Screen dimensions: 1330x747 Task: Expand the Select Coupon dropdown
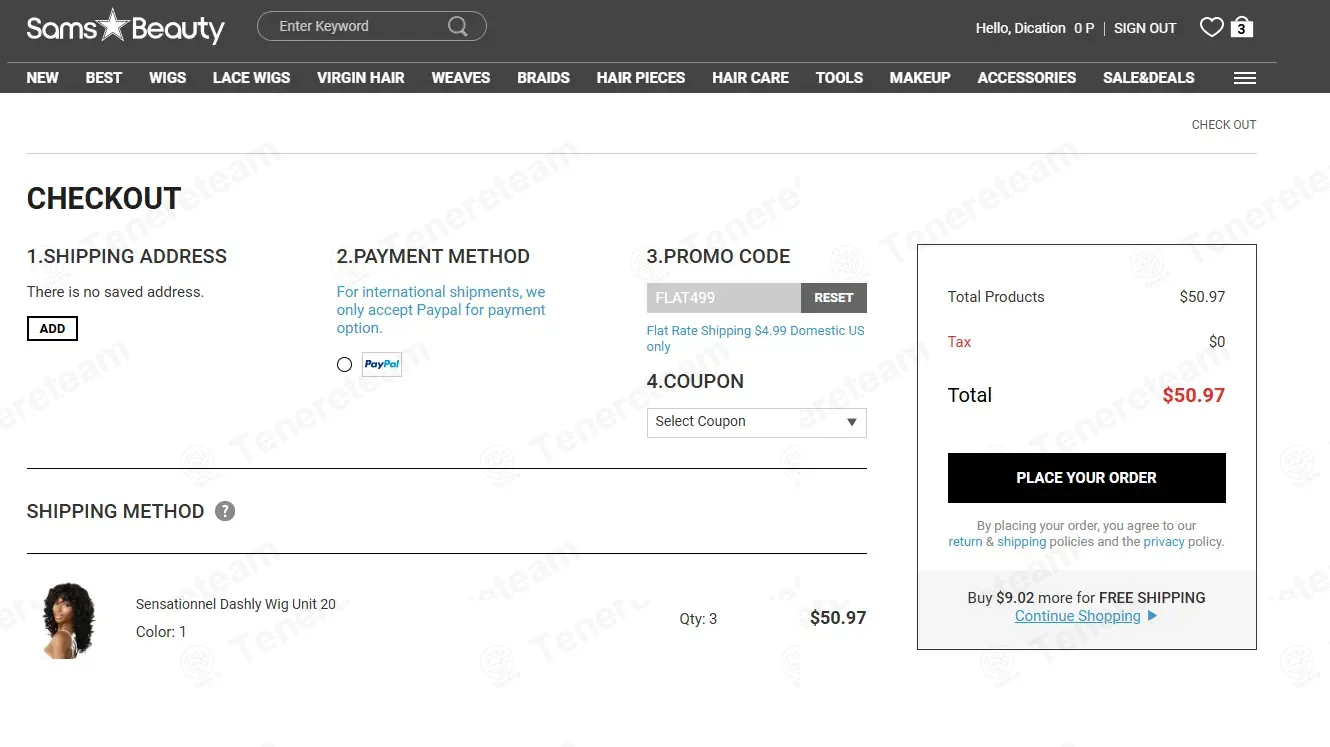coord(756,422)
